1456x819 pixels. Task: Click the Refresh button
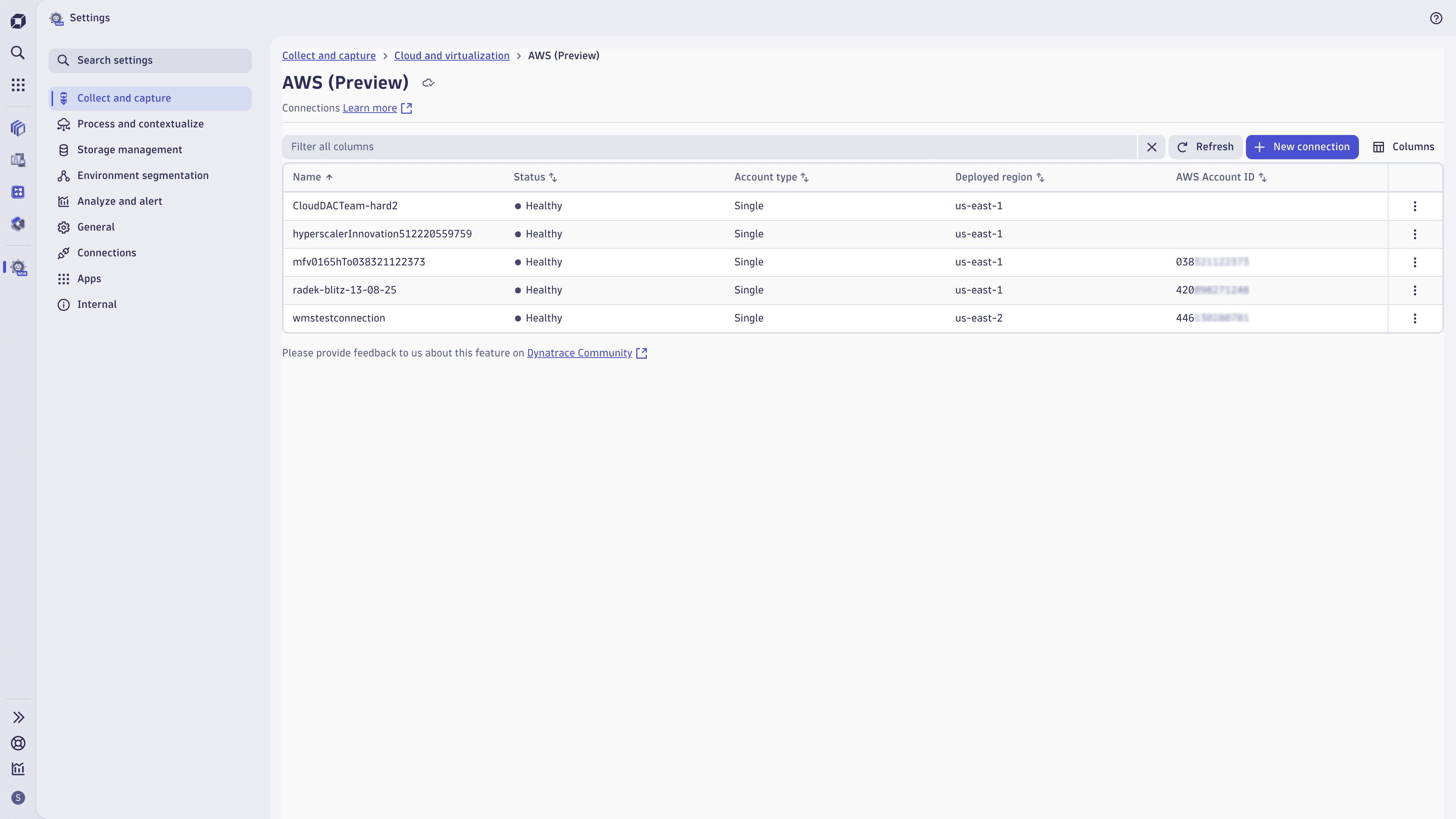(1205, 147)
